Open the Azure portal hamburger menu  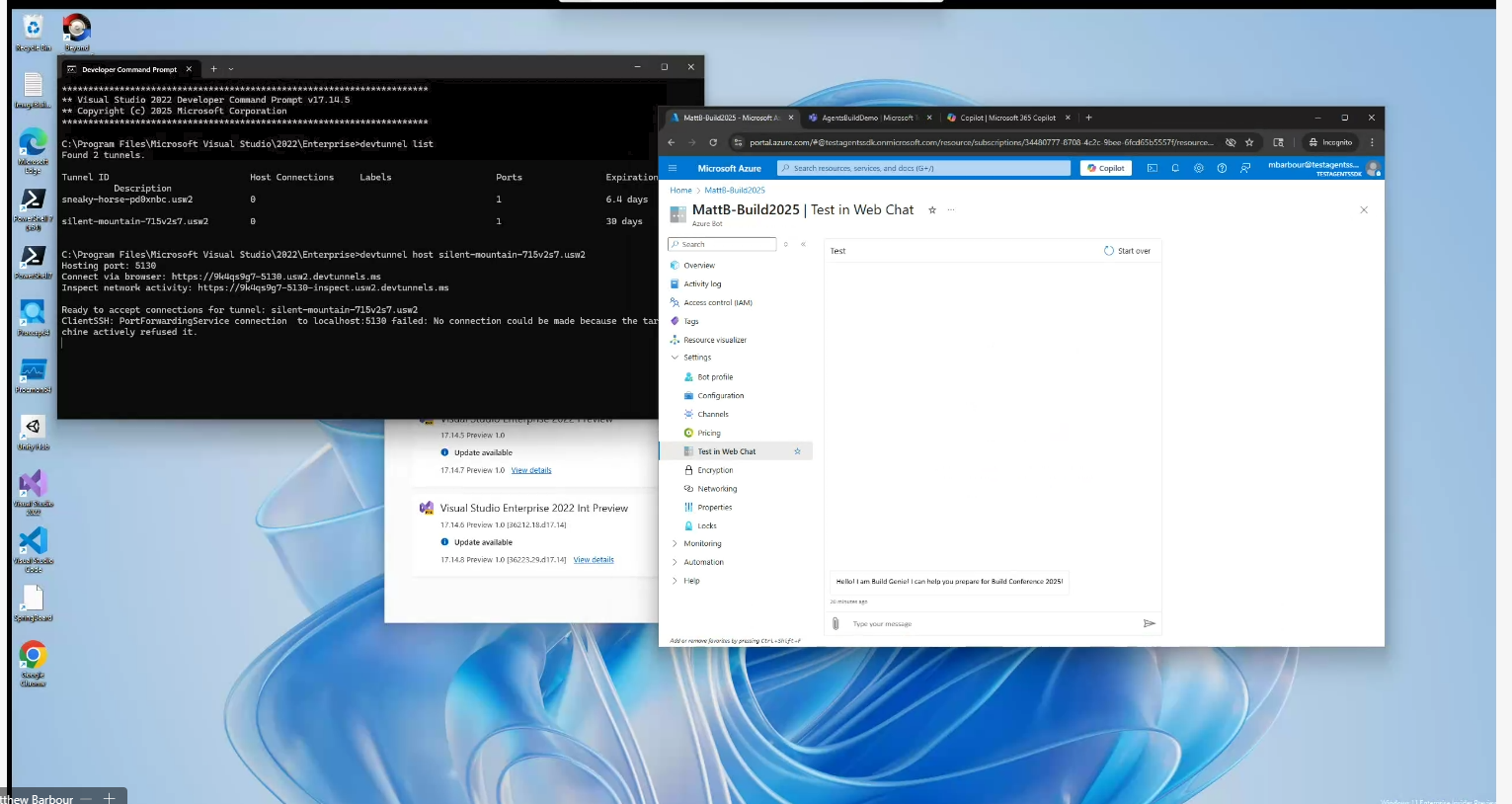point(673,168)
